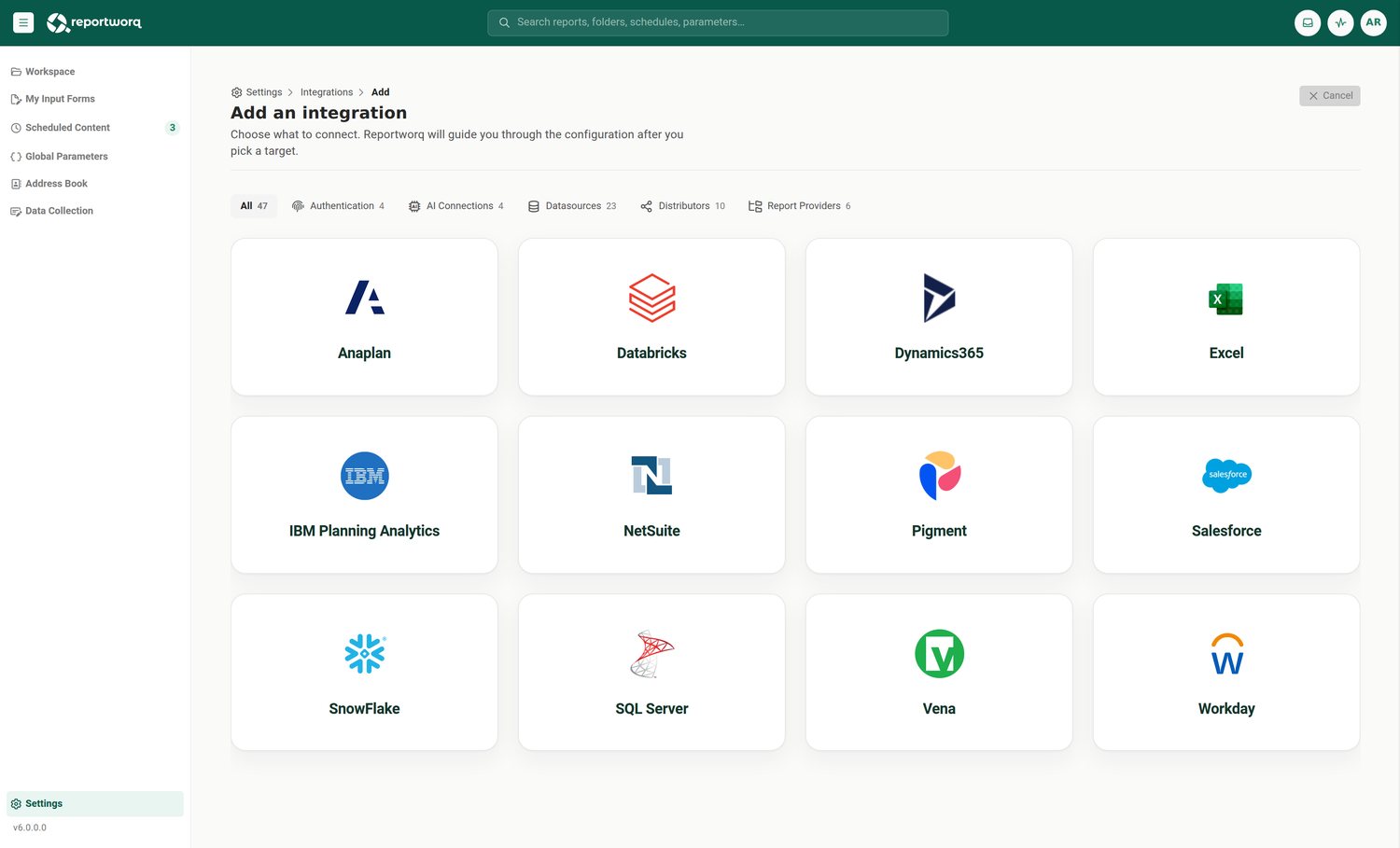Click the SnowFlake logo icon
The height and width of the screenshot is (848, 1400).
pos(364,654)
